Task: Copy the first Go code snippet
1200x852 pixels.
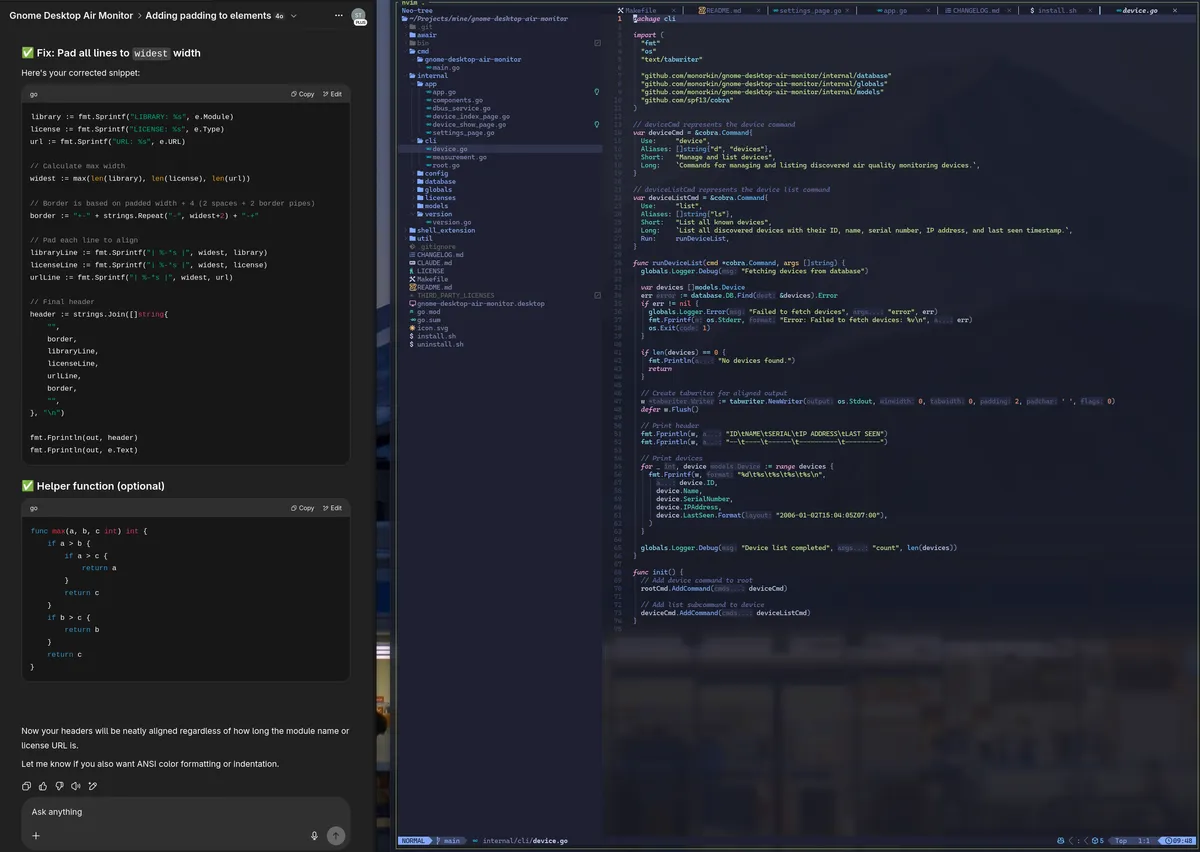Action: point(303,94)
